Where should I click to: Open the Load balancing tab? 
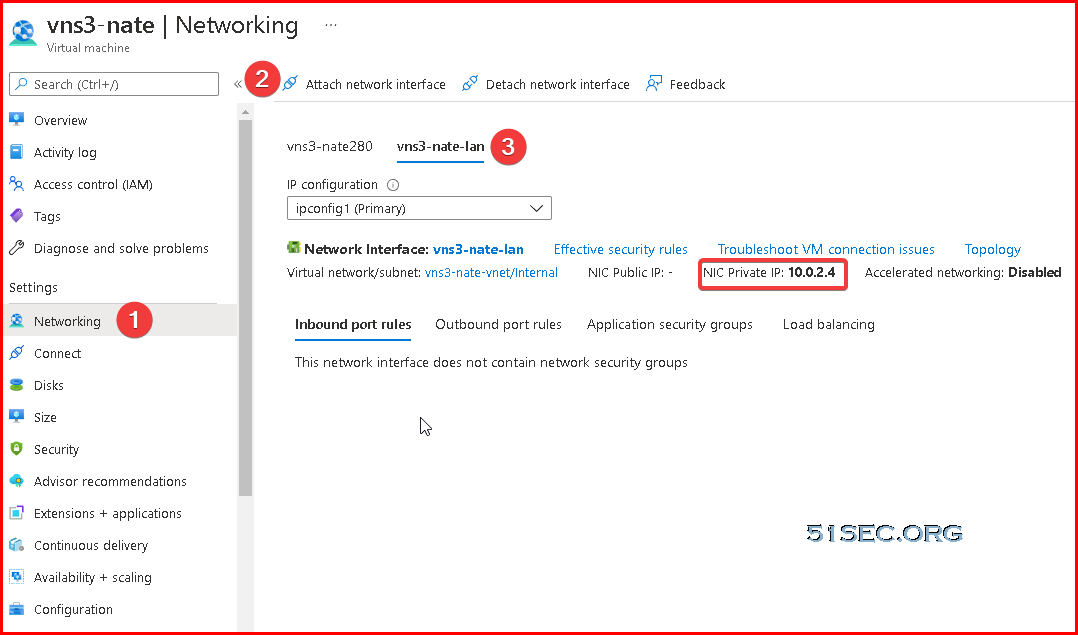click(x=828, y=324)
